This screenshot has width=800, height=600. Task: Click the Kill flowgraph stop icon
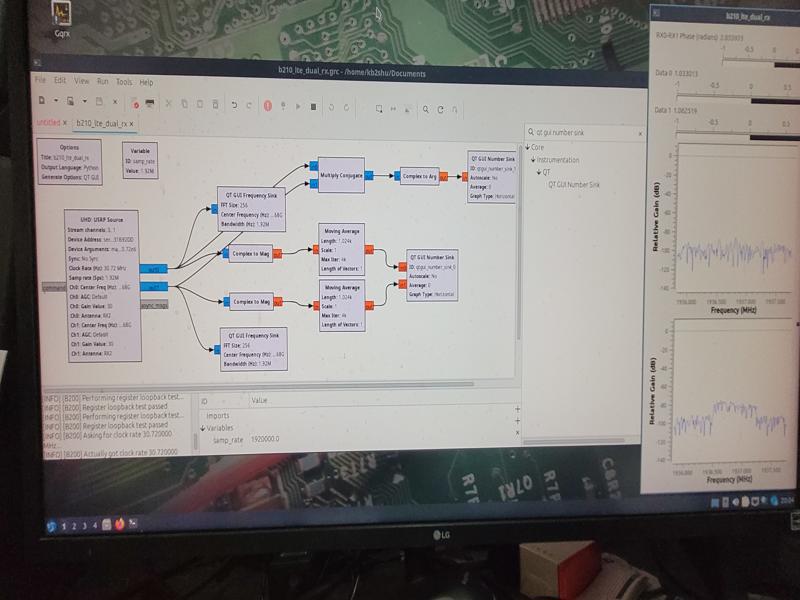pyautogui.click(x=314, y=107)
